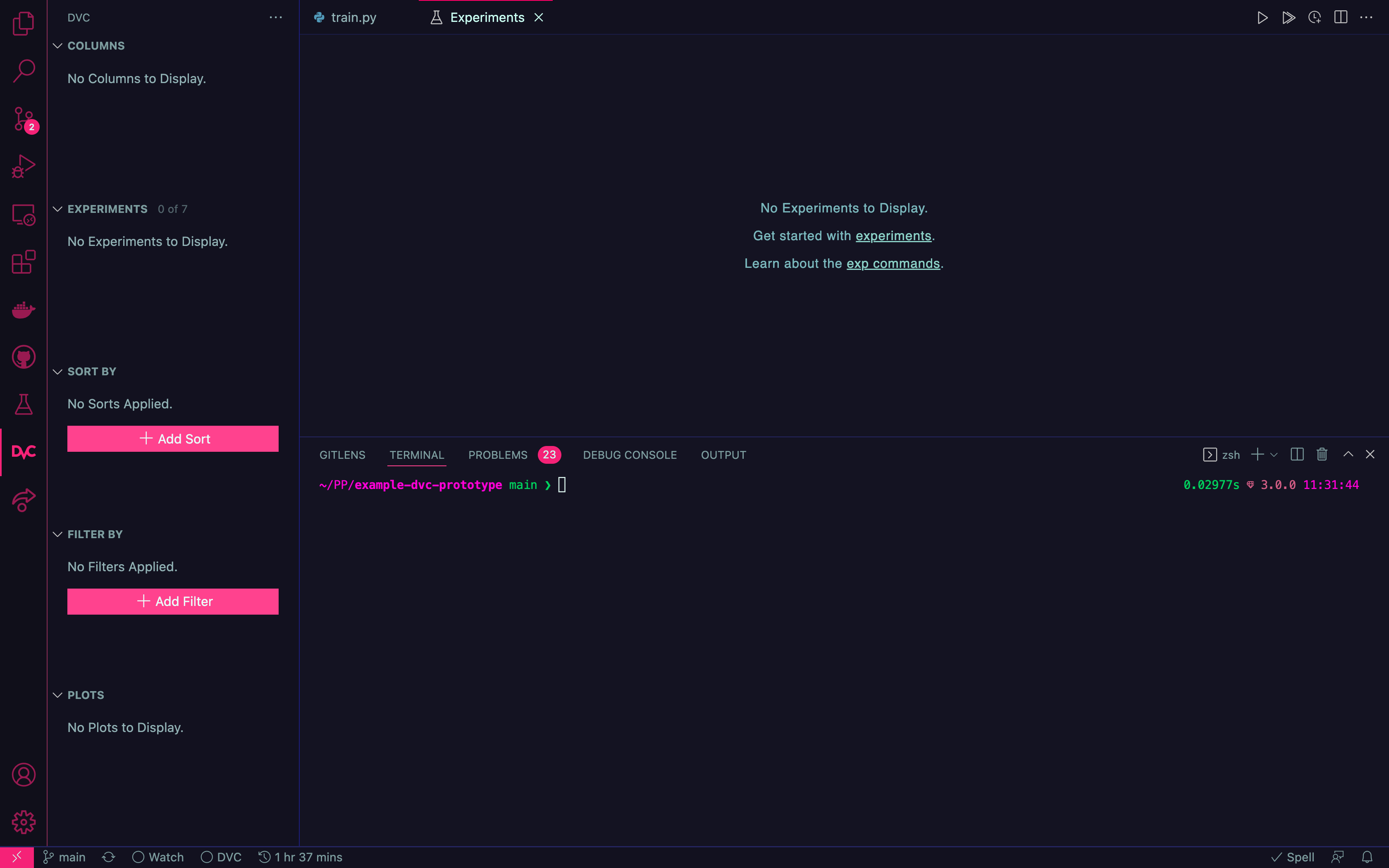Open new terminal profile dropdown arrow
This screenshot has width=1389, height=868.
tap(1274, 455)
